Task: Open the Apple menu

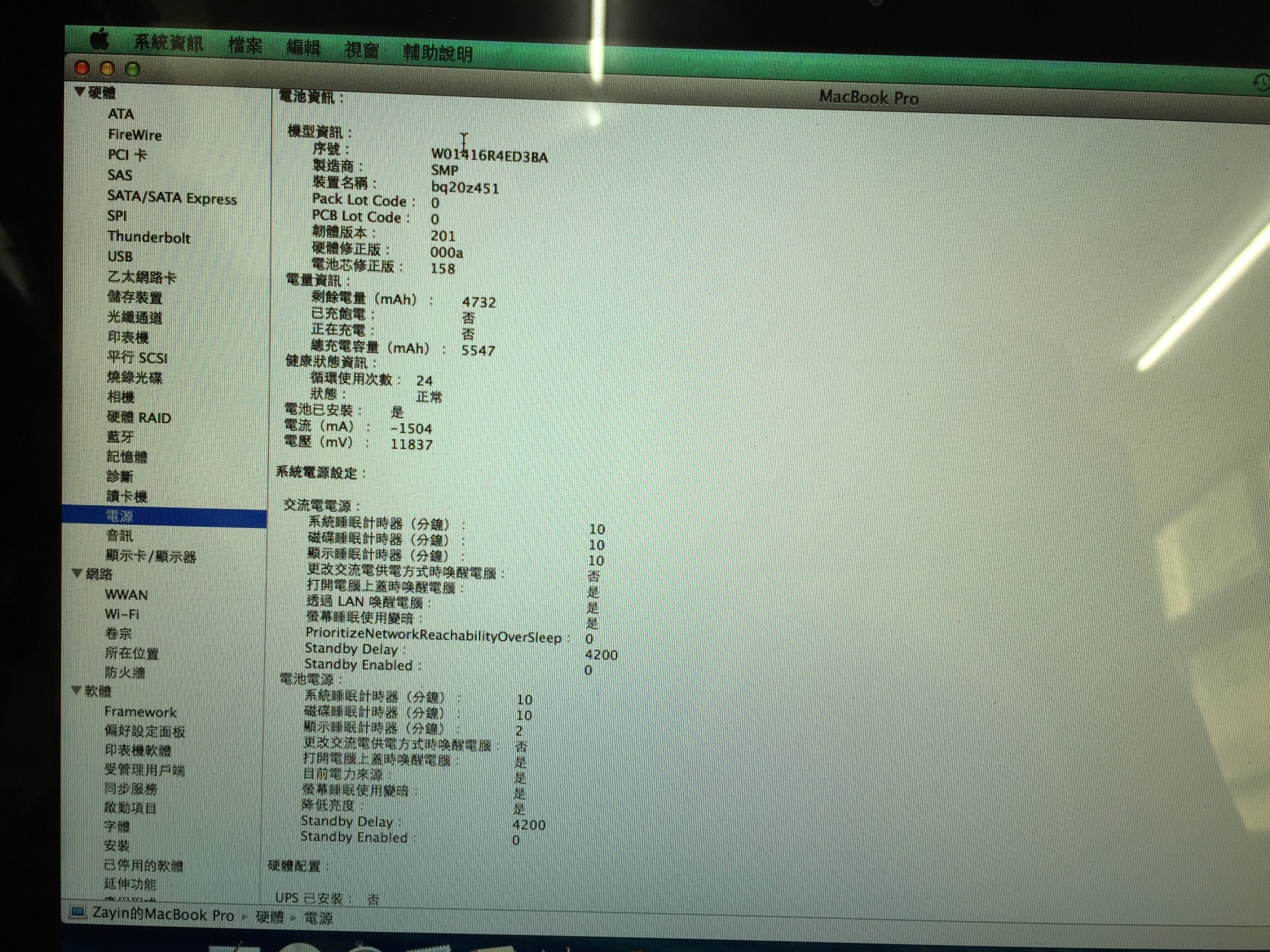Action: tap(99, 40)
